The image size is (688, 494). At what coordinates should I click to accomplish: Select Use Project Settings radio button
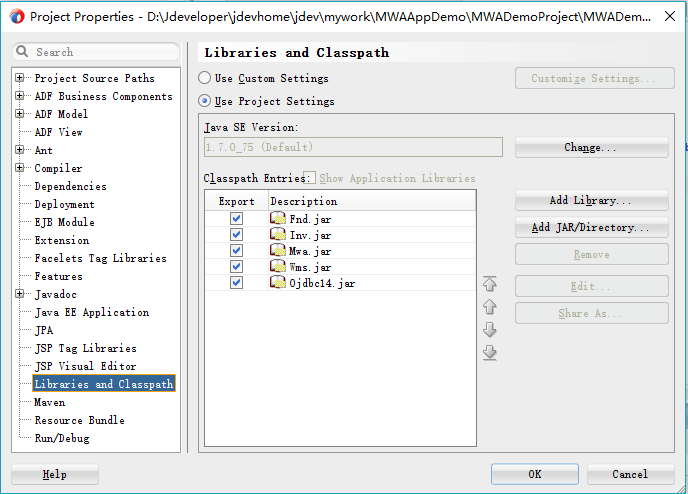tap(204, 101)
